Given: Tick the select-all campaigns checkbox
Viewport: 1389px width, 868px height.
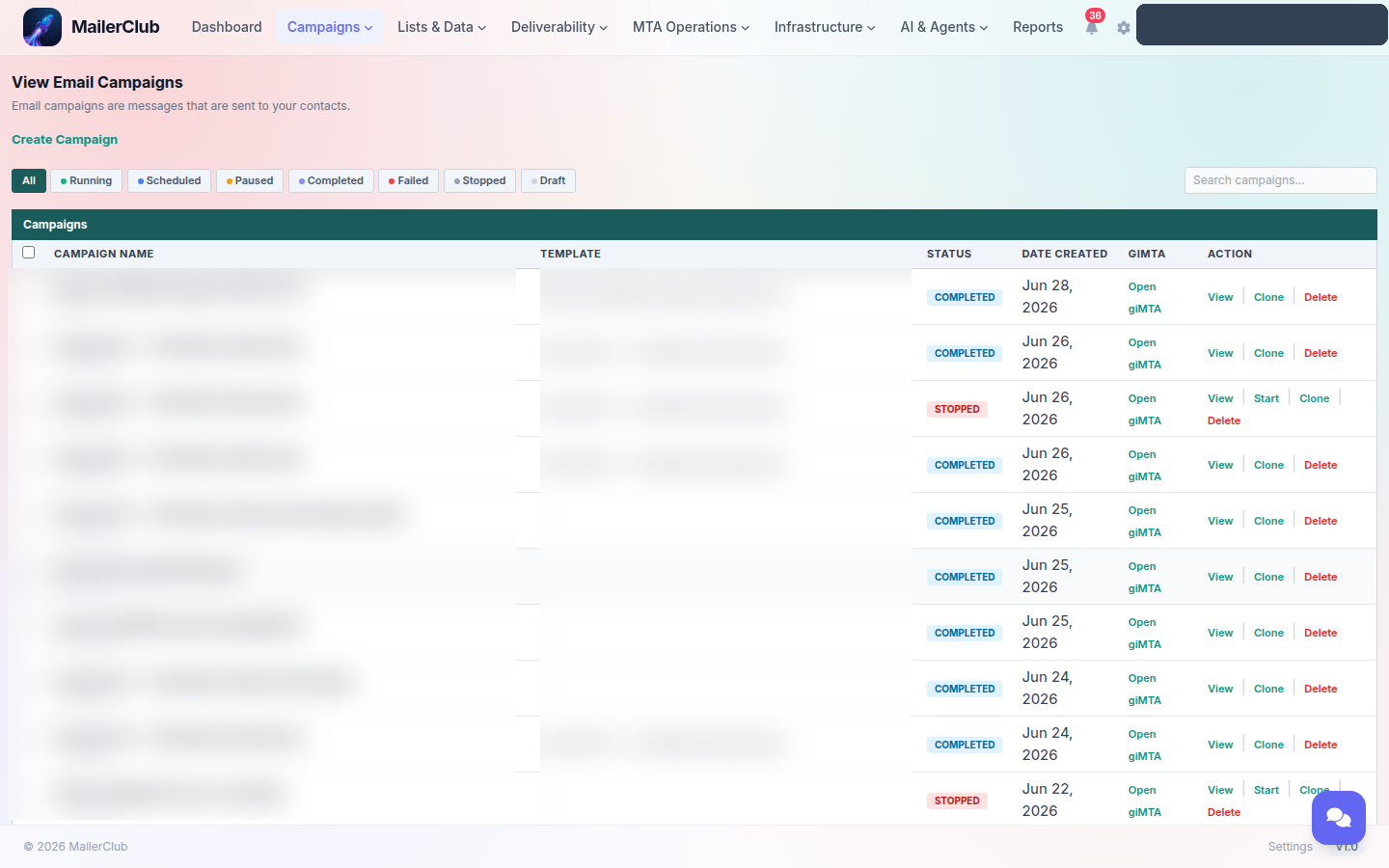Looking at the screenshot, I should coord(29,253).
